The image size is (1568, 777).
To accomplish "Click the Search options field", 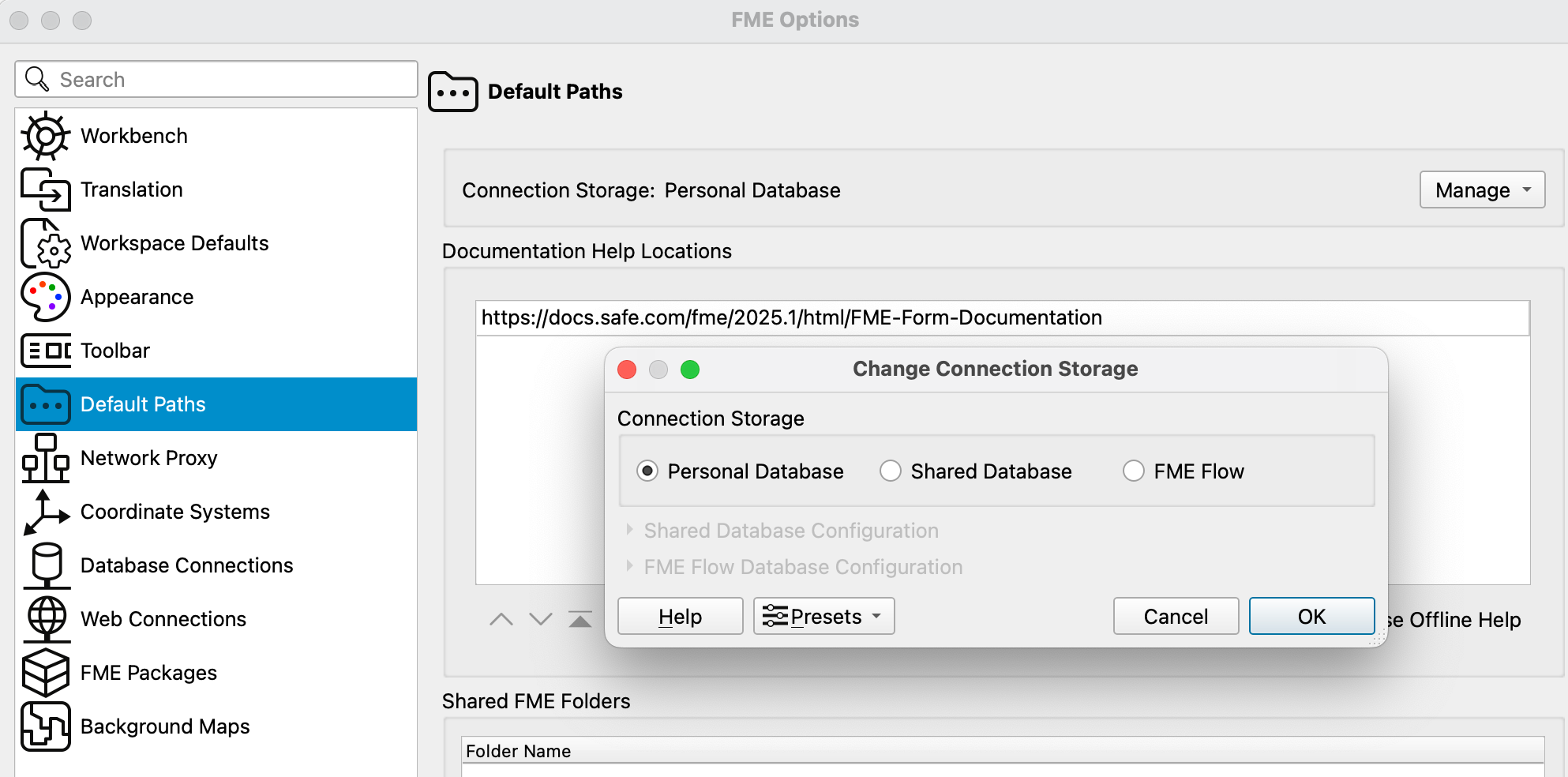I will click(x=216, y=79).
